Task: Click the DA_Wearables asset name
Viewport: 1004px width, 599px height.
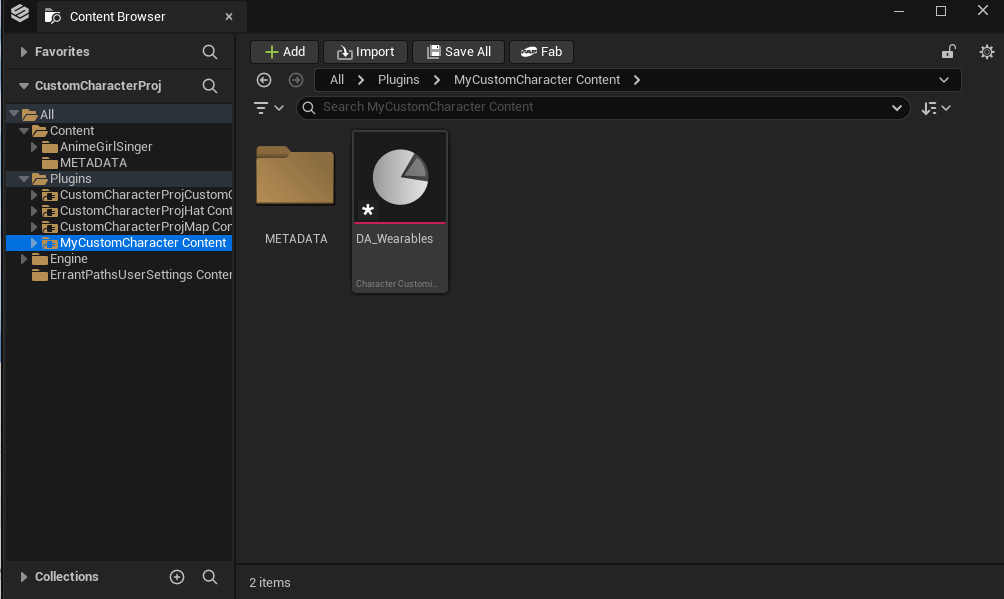Action: point(394,239)
